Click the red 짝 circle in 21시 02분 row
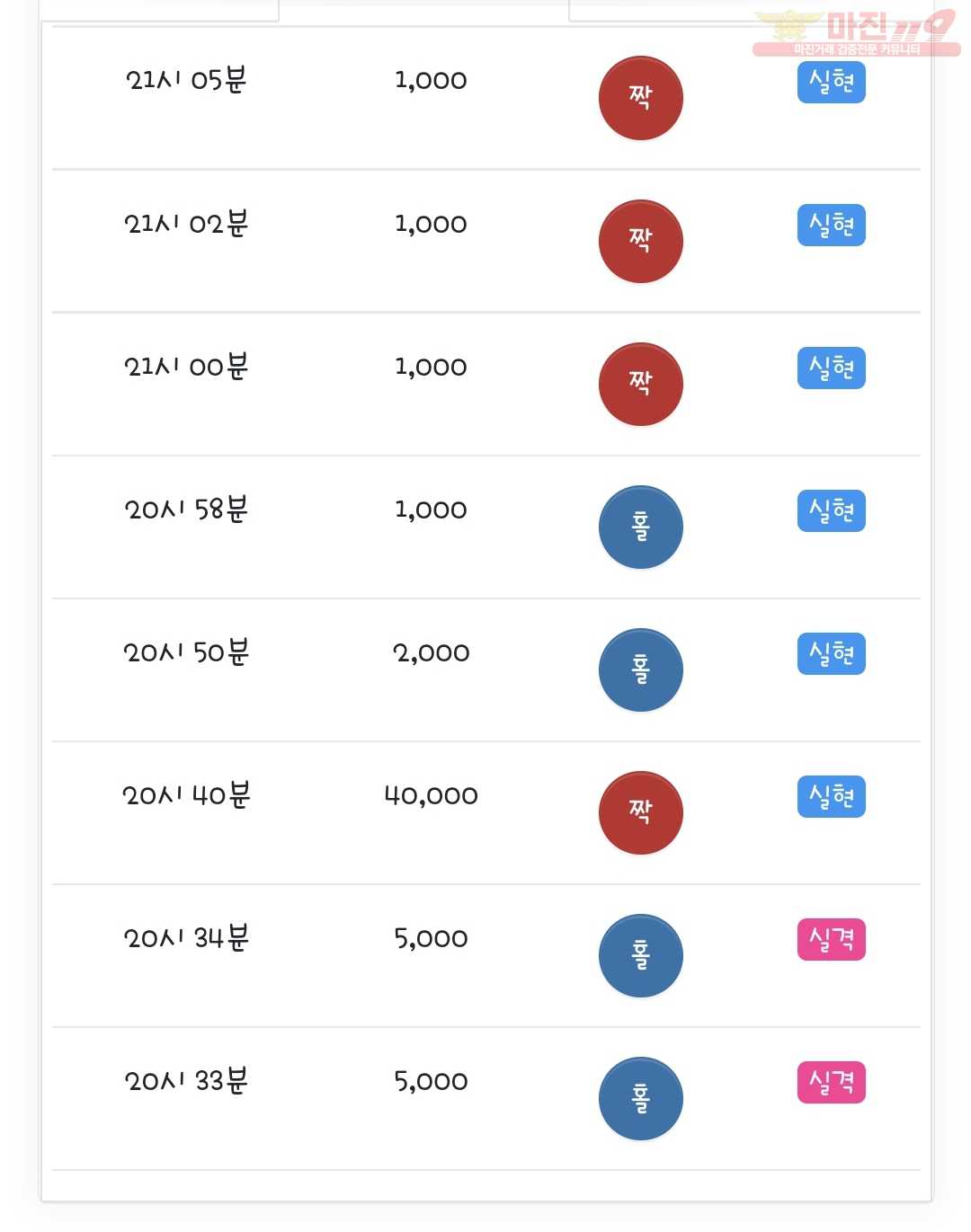 [x=640, y=241]
